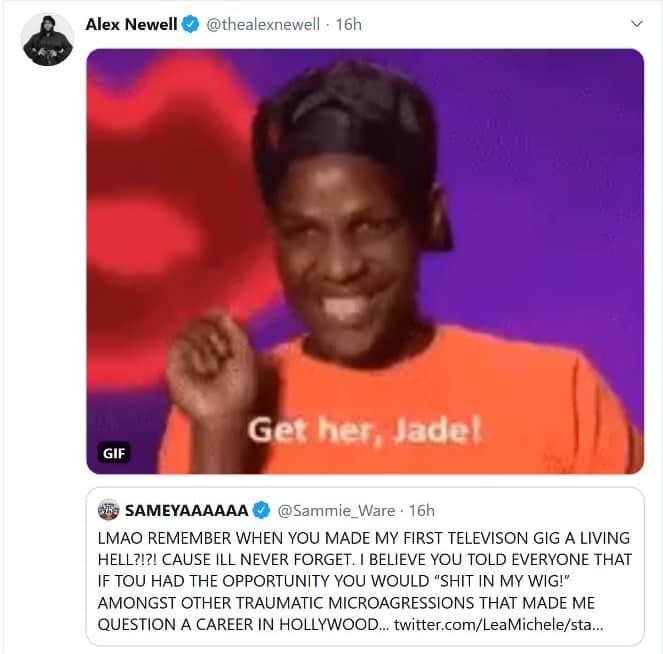Click the "AMONGST OTHER TRAUMATIC MICROAGRESSIONS" line
The width and height of the screenshot is (663, 654).
[346, 603]
